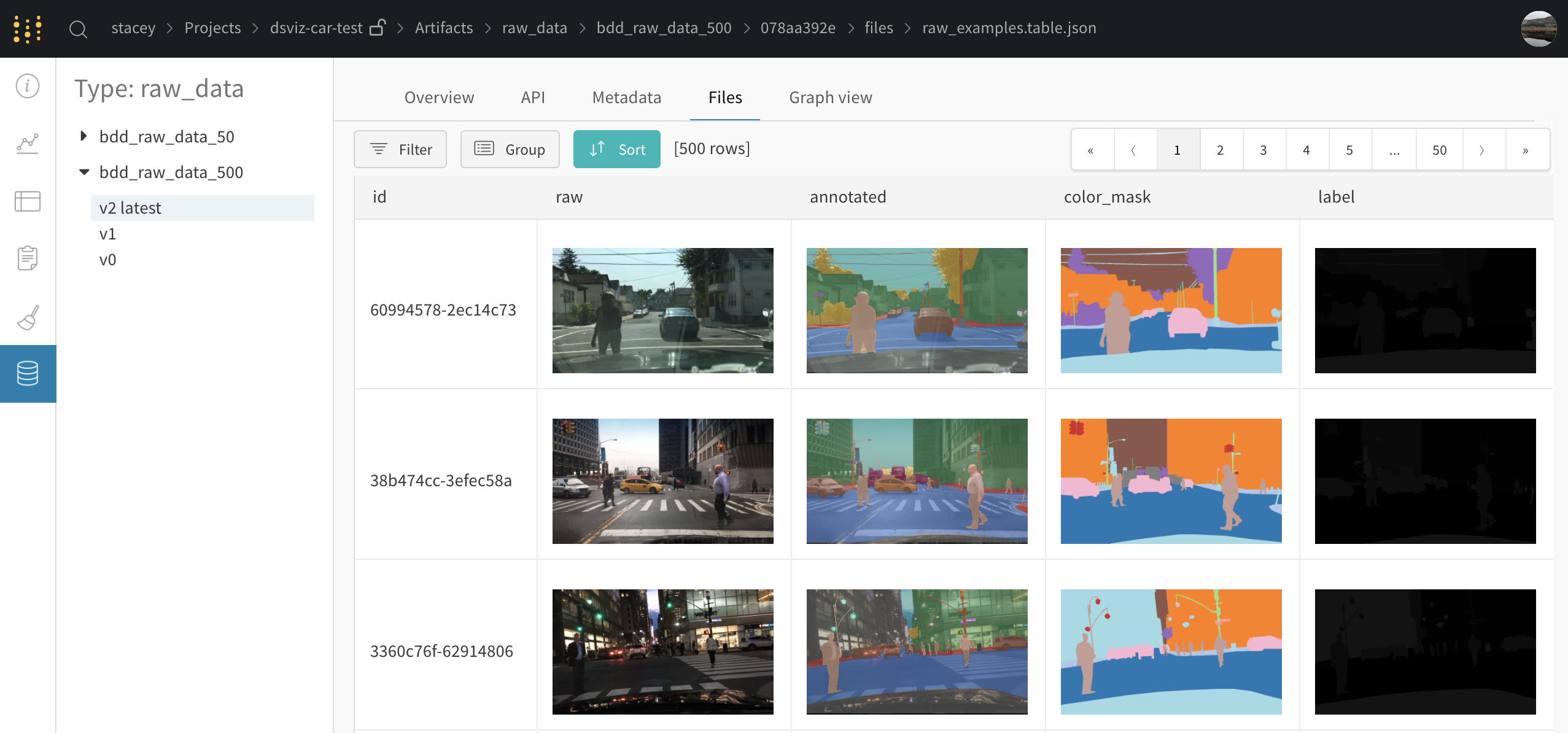Click the Filter button
The image size is (1568, 733).
(x=400, y=149)
